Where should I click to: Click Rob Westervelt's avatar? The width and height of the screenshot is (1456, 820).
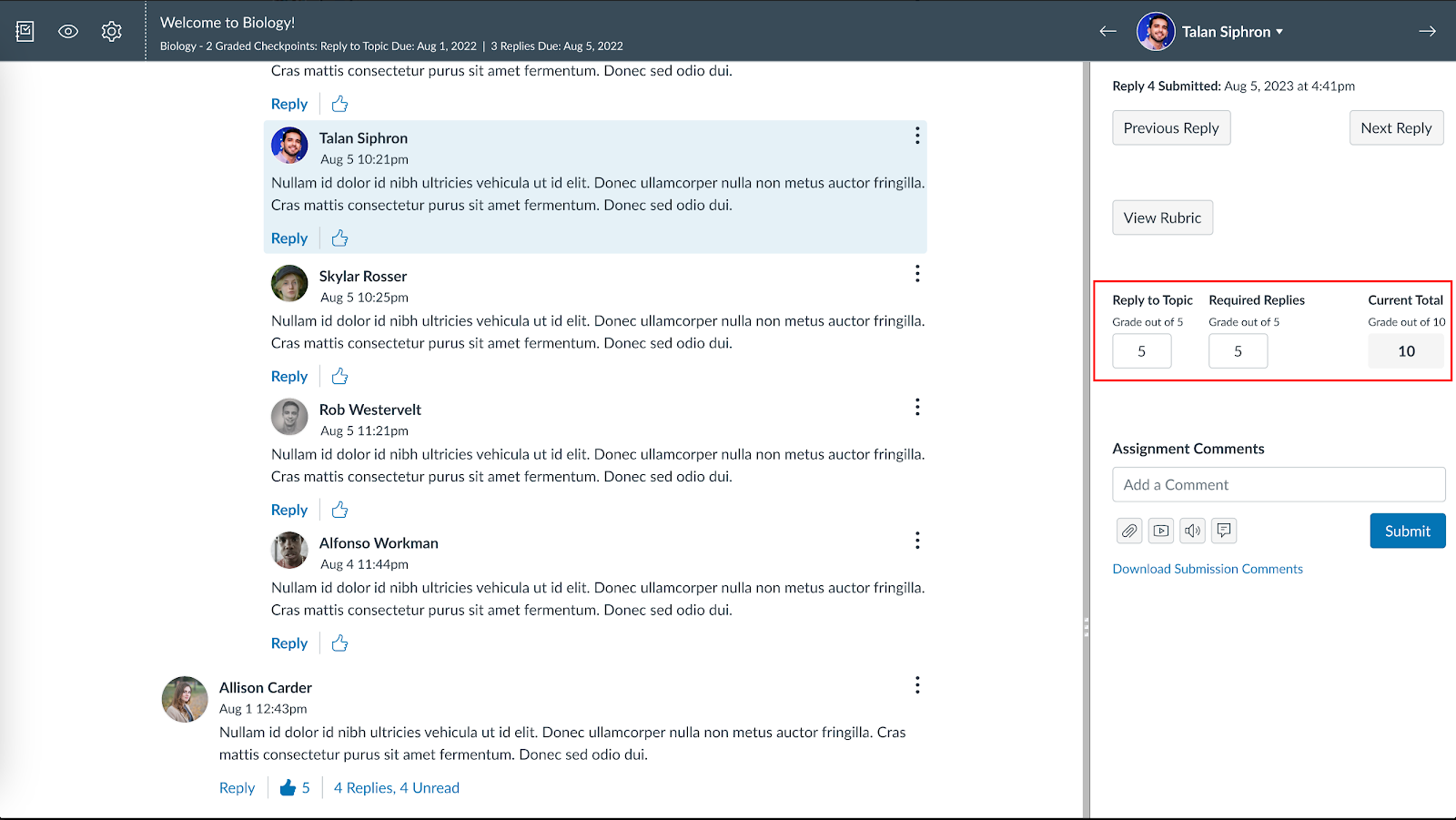point(289,417)
